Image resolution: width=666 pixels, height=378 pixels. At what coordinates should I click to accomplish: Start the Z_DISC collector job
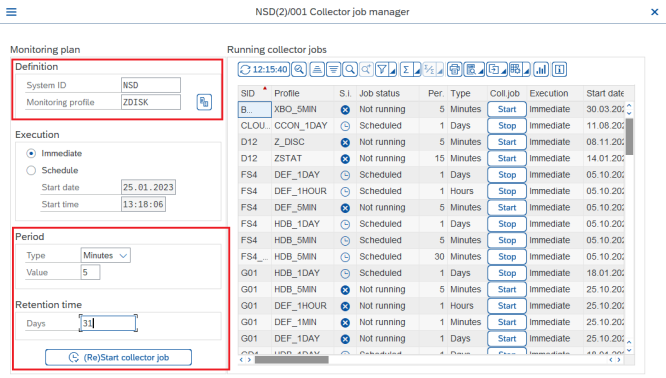pos(507,142)
